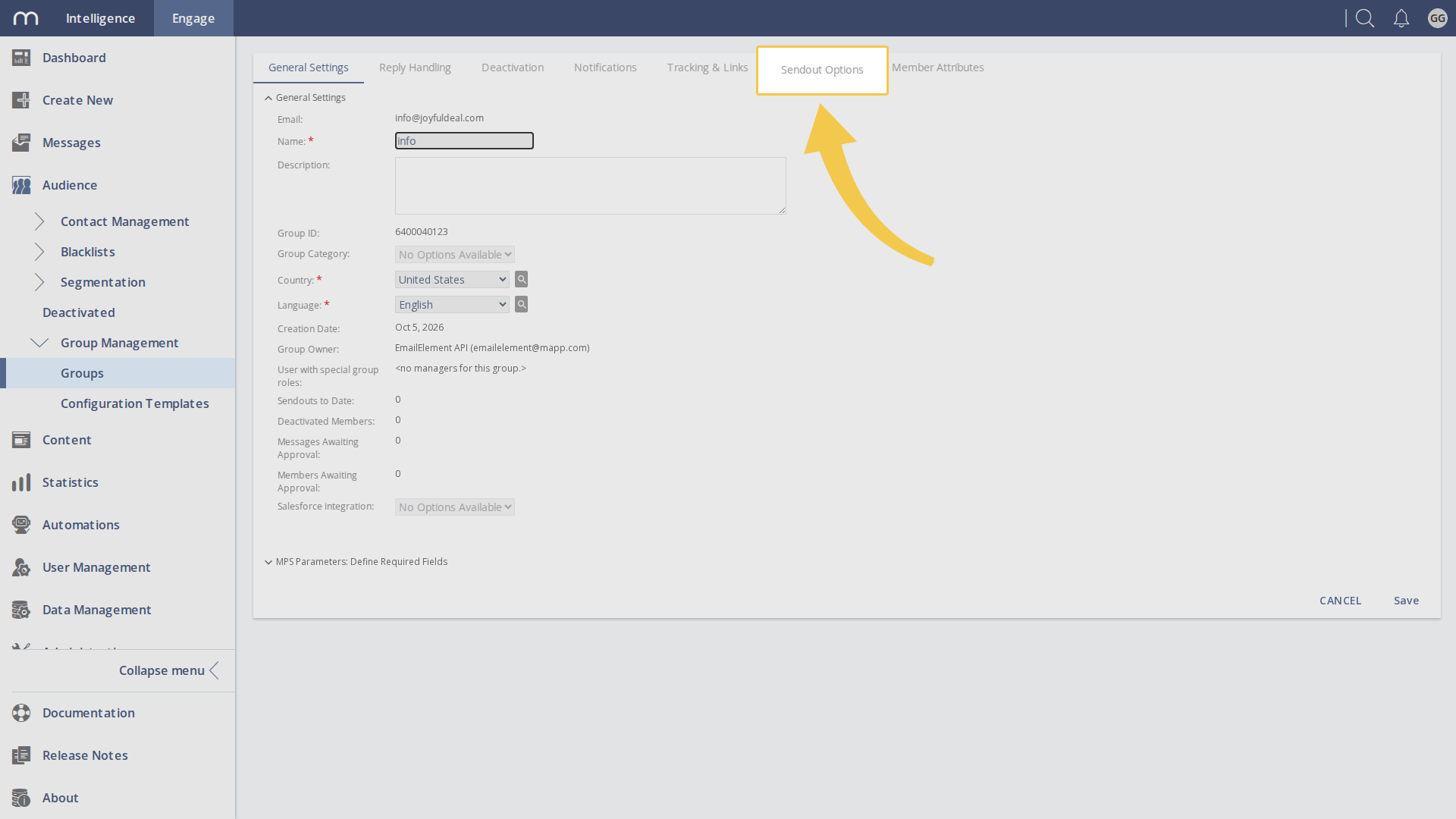Expand Contact Management chevron
This screenshot has width=1456, height=819.
(39, 221)
